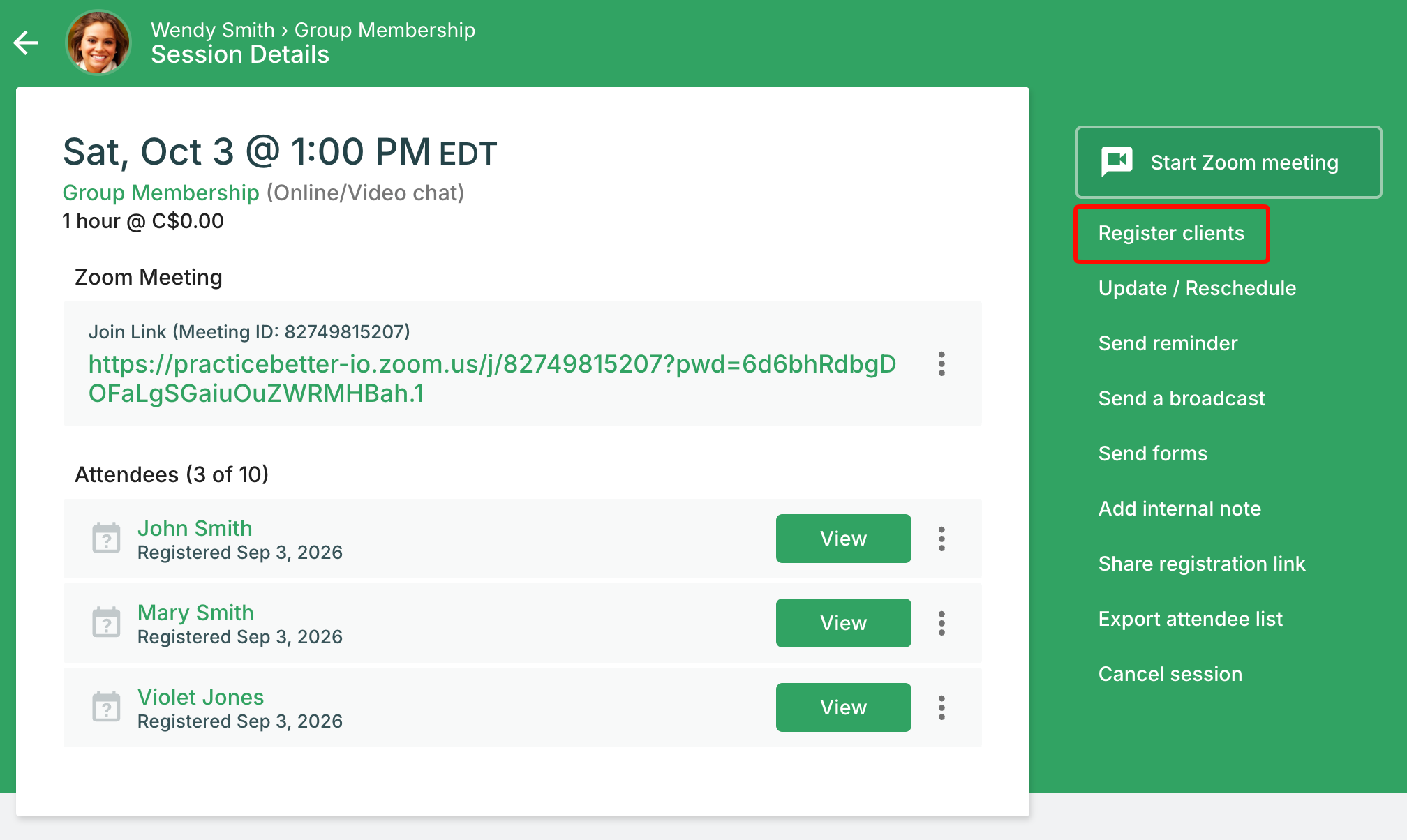The height and width of the screenshot is (840, 1407).
Task: Click the video camera icon on Start Zoom meeting
Action: (1117, 162)
